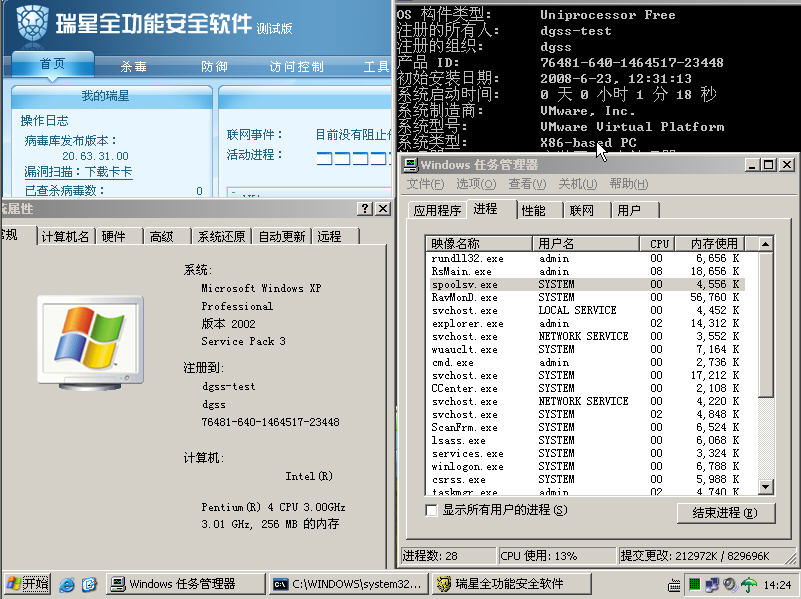This screenshot has height=599, width=801.
Task: Select the winlogon.exe process row
Action: (x=585, y=466)
